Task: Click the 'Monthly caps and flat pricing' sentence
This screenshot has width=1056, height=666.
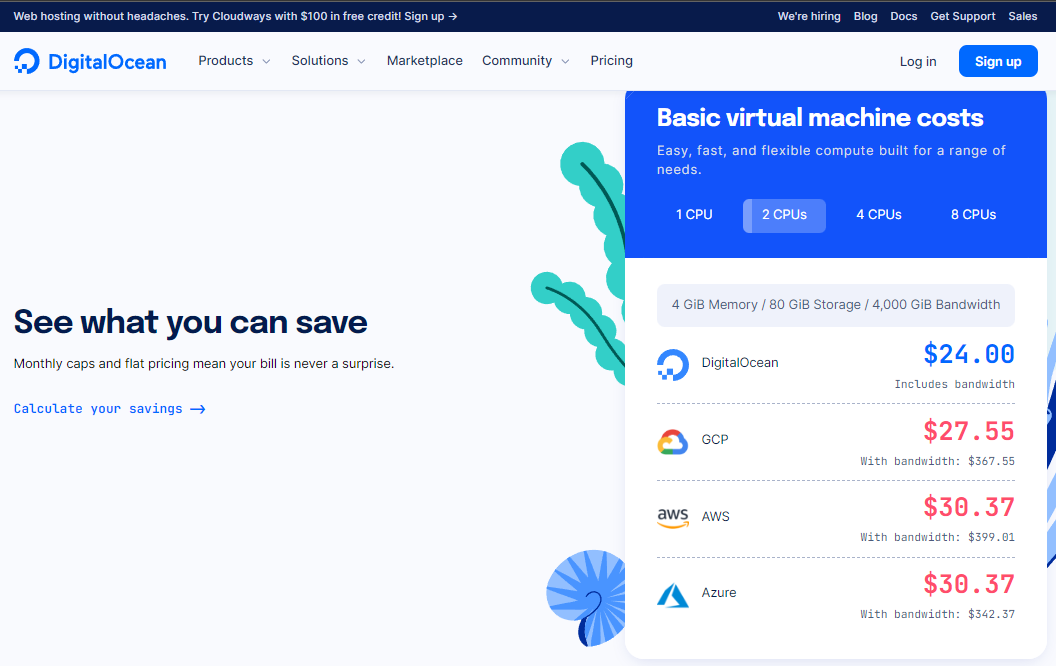Action: click(x=204, y=364)
